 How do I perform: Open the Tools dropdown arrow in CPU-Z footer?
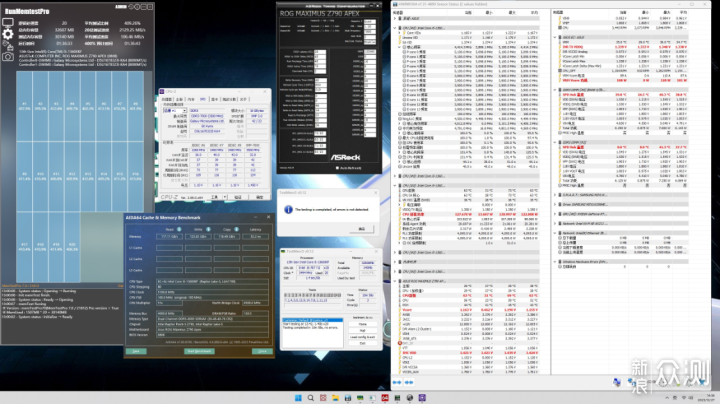225,197
